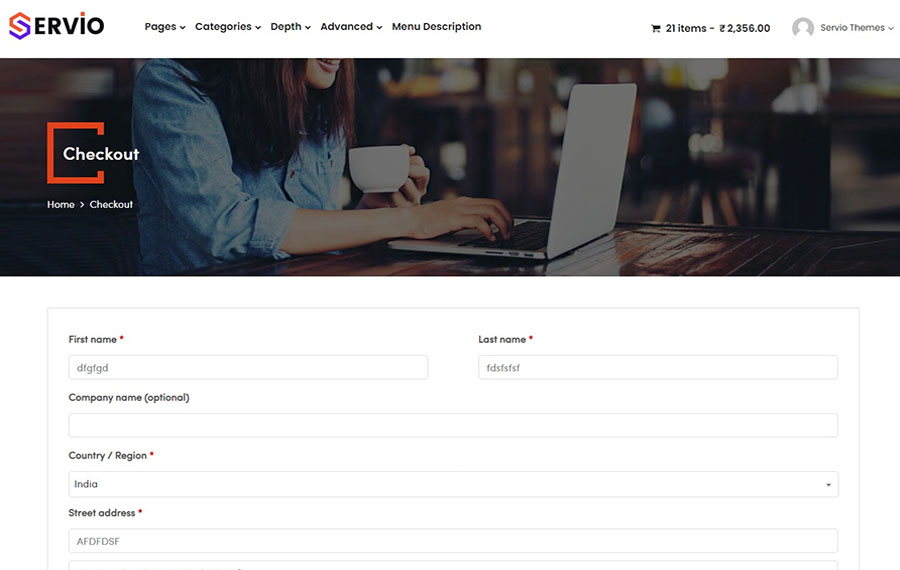Click the Checkout page heading

pyautogui.click(x=101, y=154)
